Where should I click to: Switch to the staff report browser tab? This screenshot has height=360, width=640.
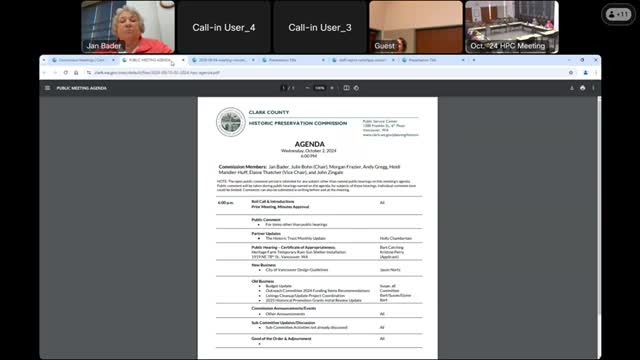363,60
